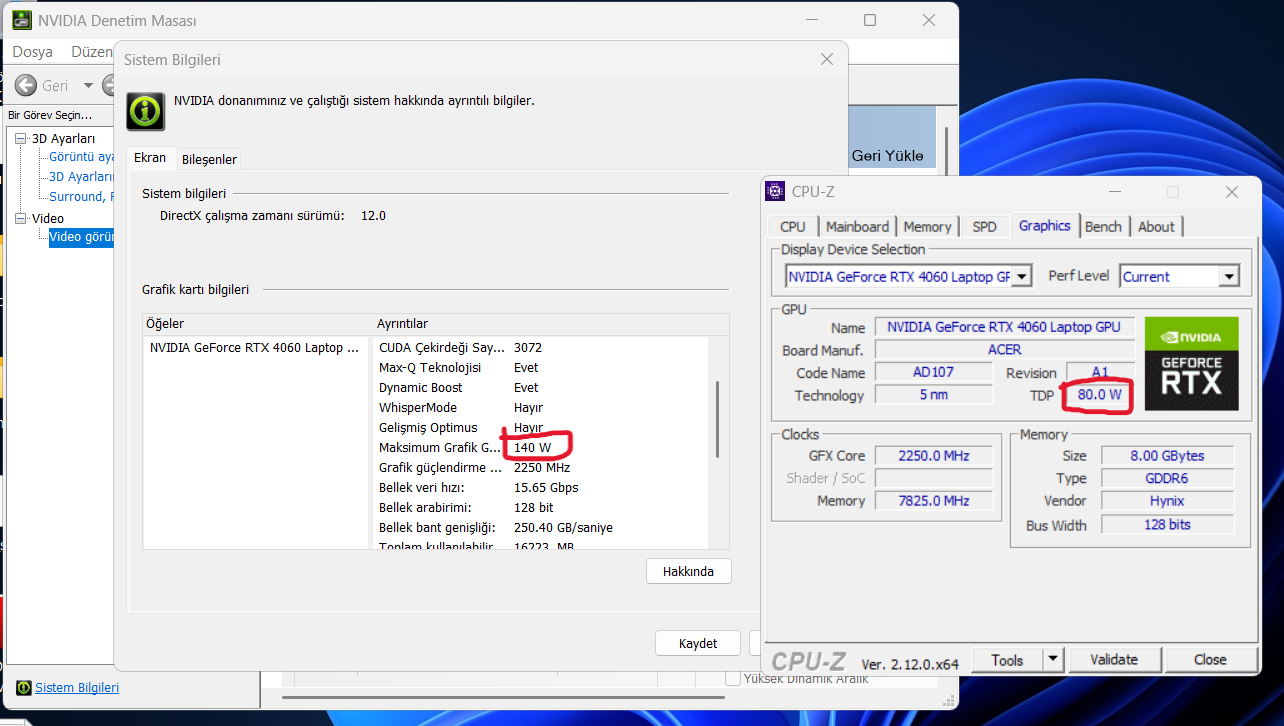The image size is (1284, 726).
Task: Click the memory Size 8.00 GBytes field
Action: click(1167, 456)
